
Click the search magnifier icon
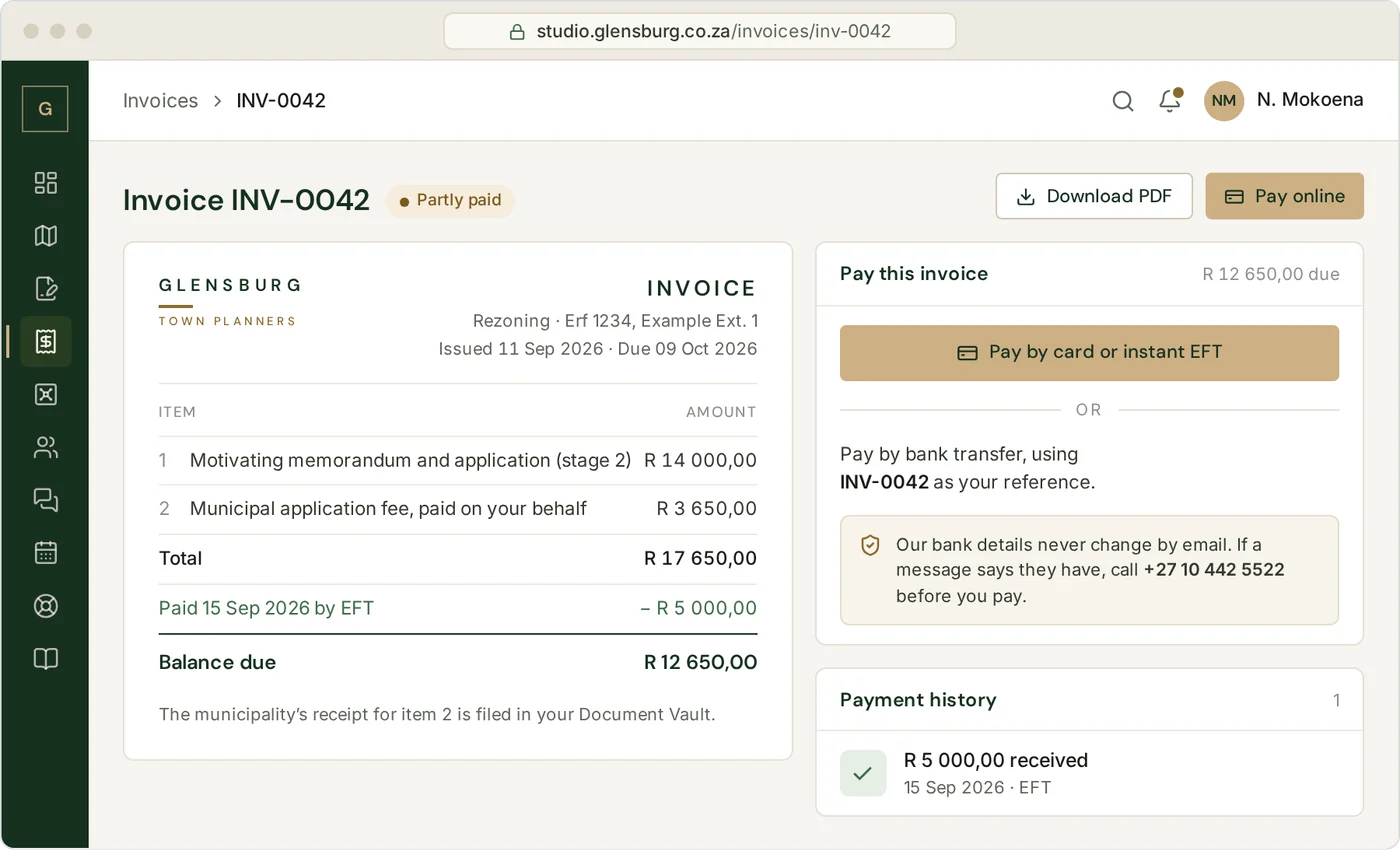point(1123,101)
